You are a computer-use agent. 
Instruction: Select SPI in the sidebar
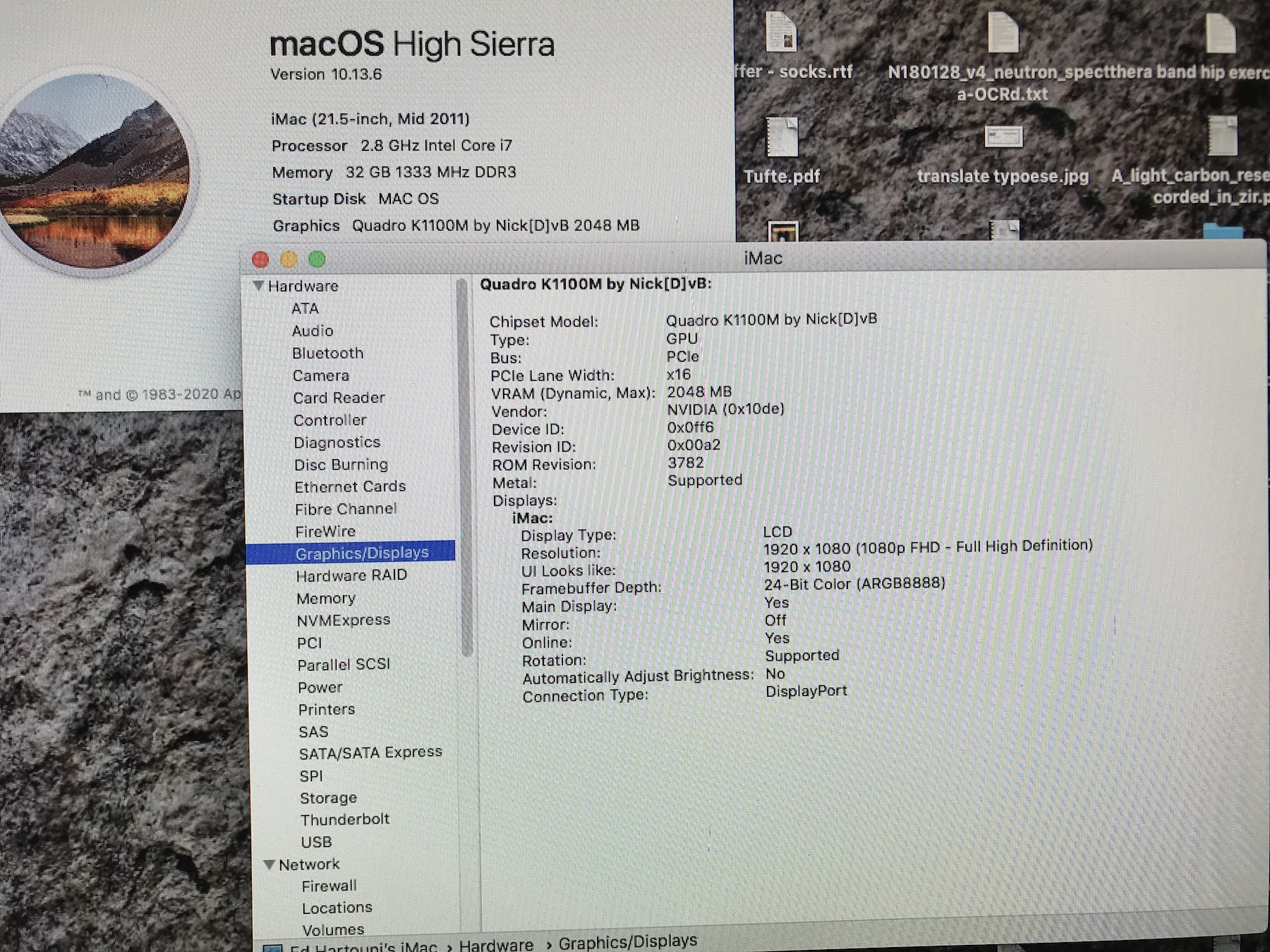pos(311,776)
